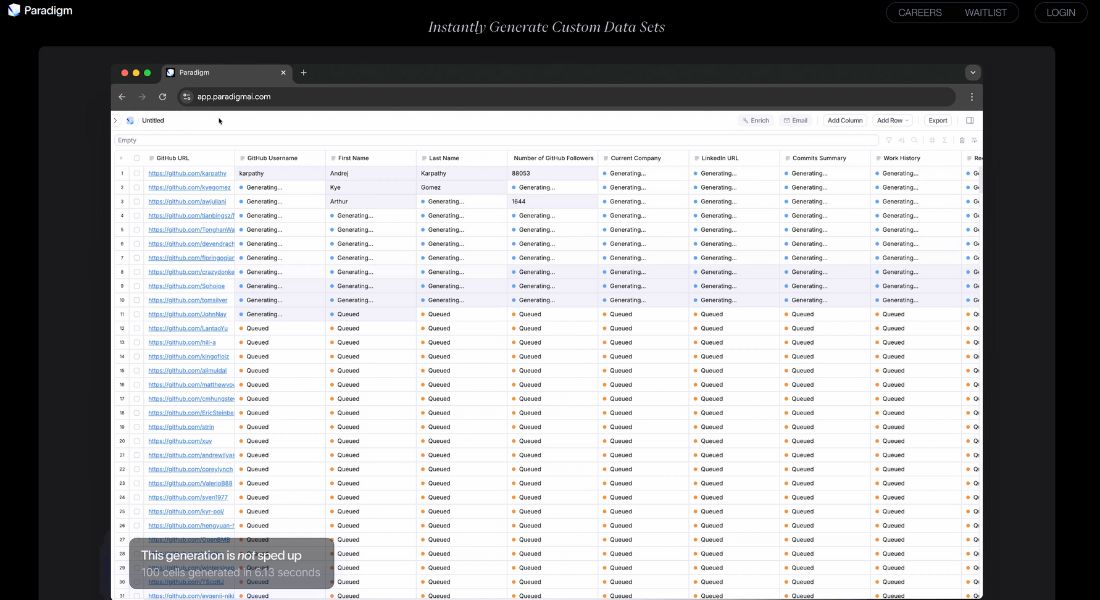This screenshot has height=600, width=1100.
Task: Click the First Name cell Arthur
Action: click(371, 201)
